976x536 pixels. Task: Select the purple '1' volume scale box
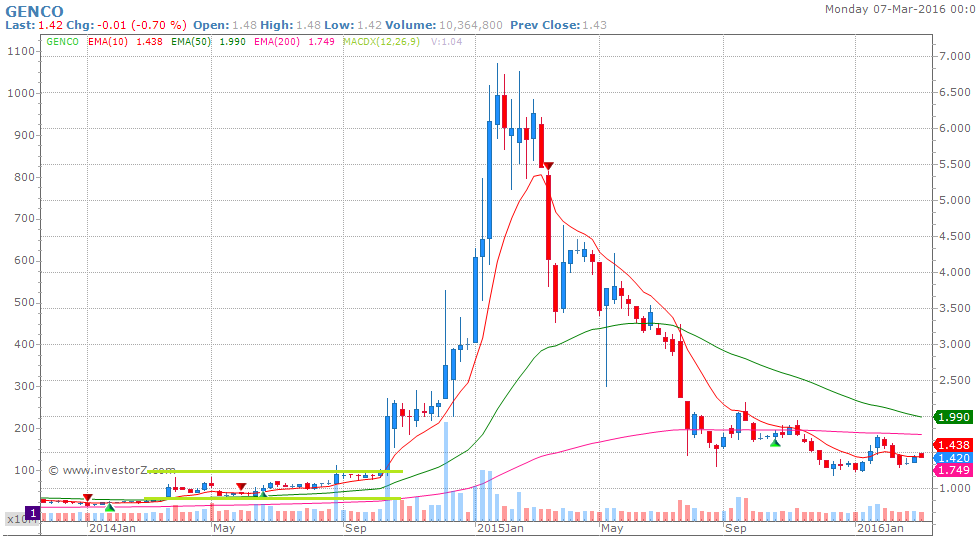tap(32, 514)
